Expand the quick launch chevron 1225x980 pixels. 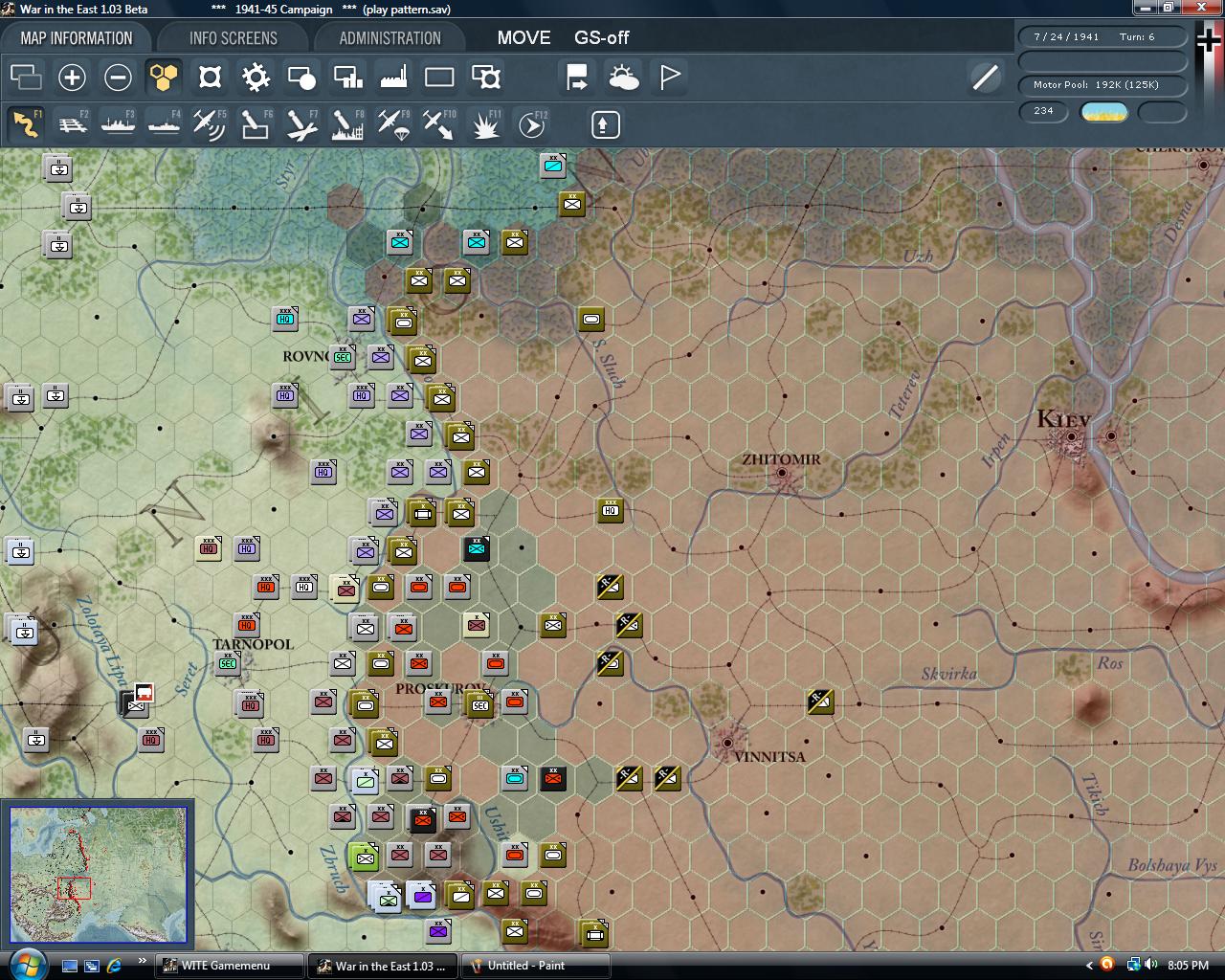(x=143, y=961)
